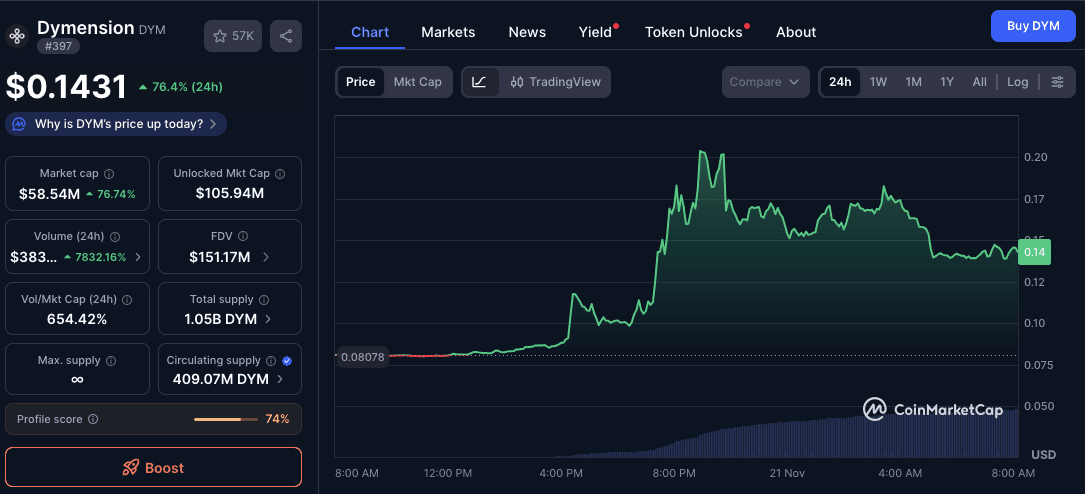Click the rocket icon in Boost

[130, 468]
